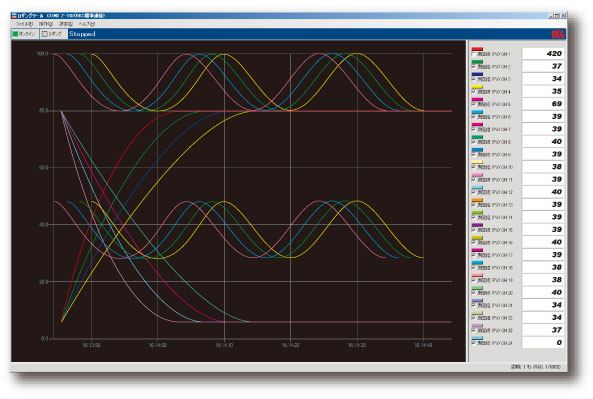Click the value field showing 420
The image size is (593, 399).
(543, 54)
